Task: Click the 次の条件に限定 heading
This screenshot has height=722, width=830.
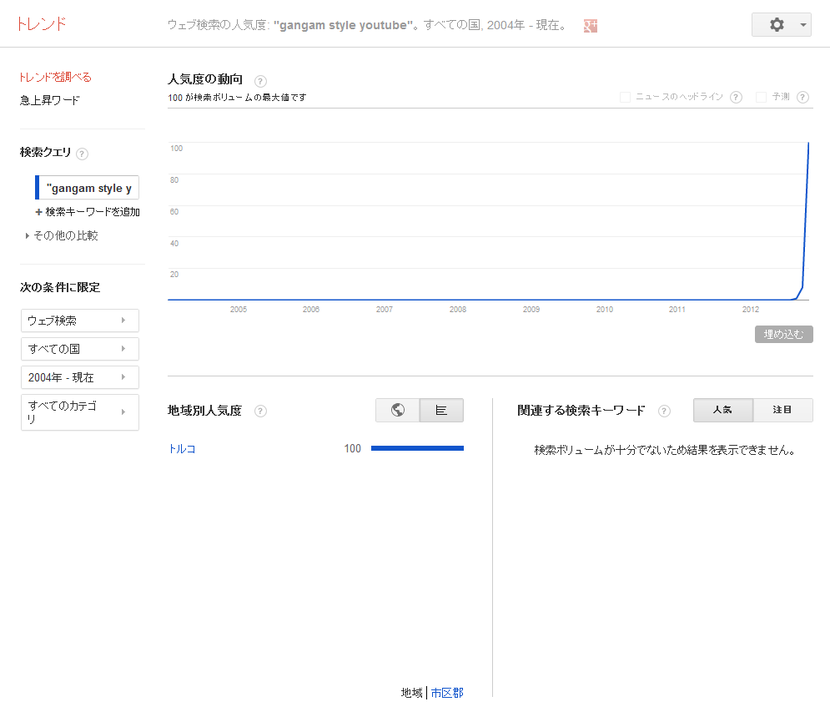Action: [60, 287]
